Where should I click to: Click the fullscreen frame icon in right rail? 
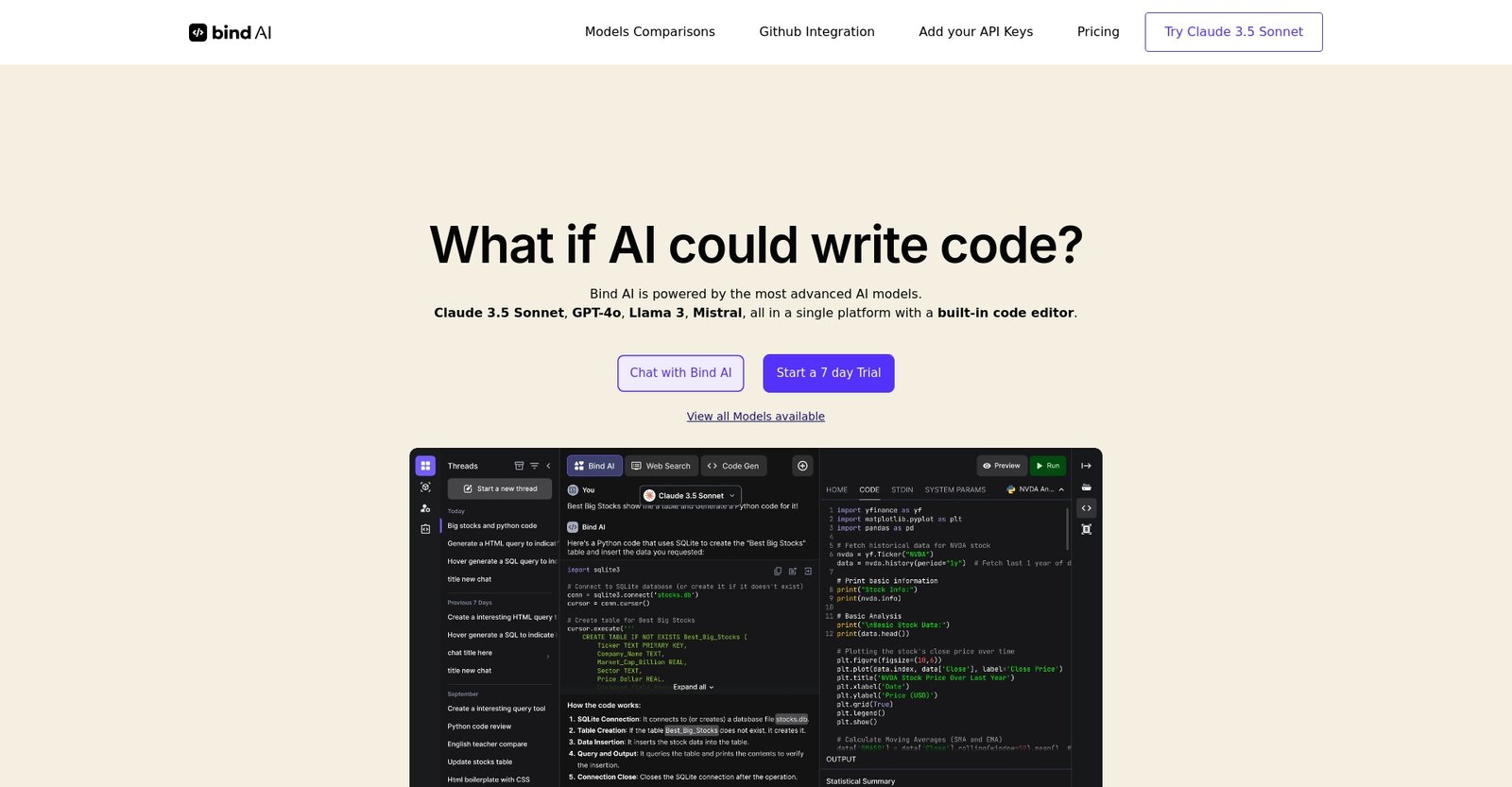pyautogui.click(x=1087, y=529)
